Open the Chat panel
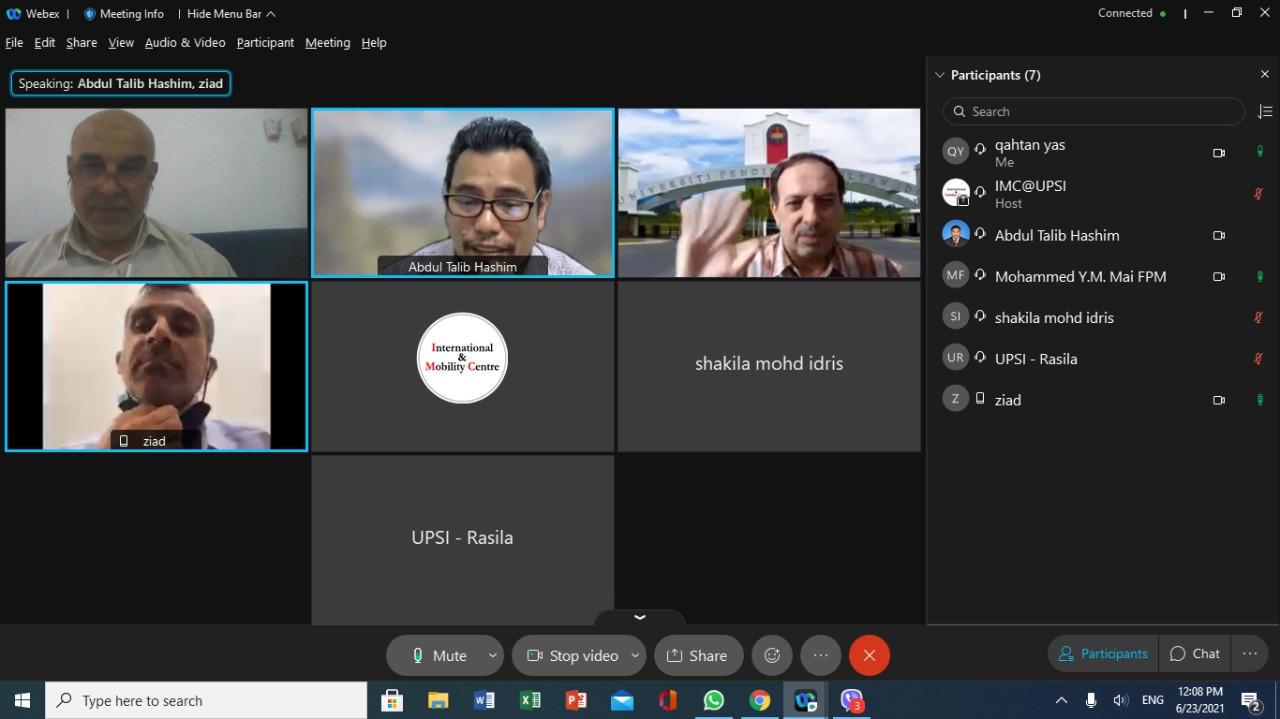This screenshot has width=1280, height=719. (1195, 654)
